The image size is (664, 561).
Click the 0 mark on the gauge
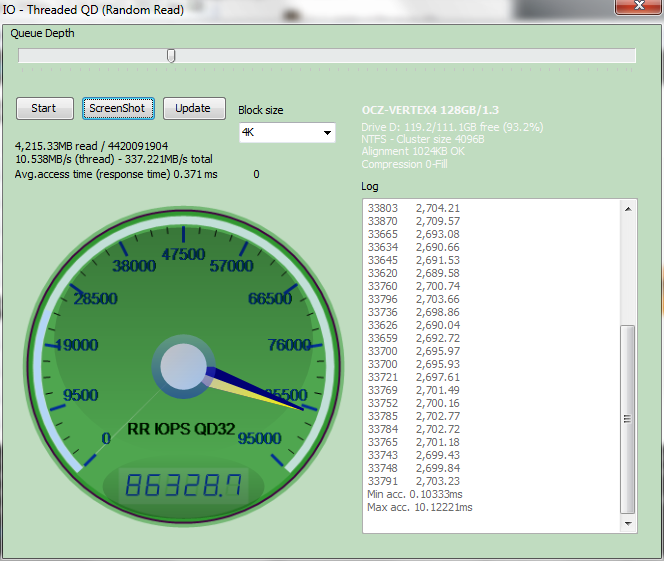(x=106, y=438)
